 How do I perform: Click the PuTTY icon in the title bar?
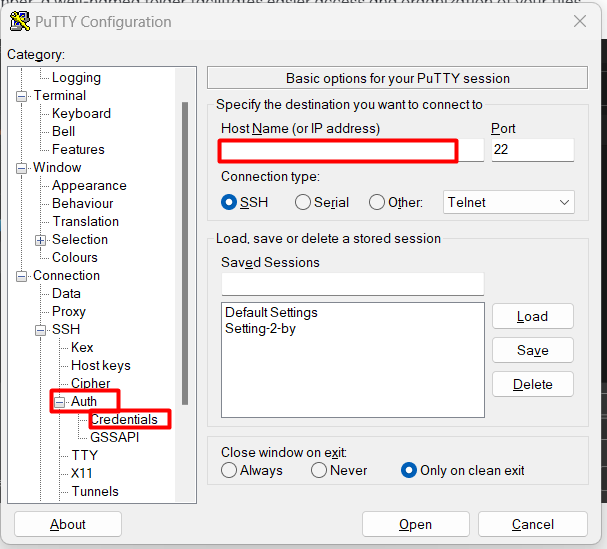pos(19,21)
